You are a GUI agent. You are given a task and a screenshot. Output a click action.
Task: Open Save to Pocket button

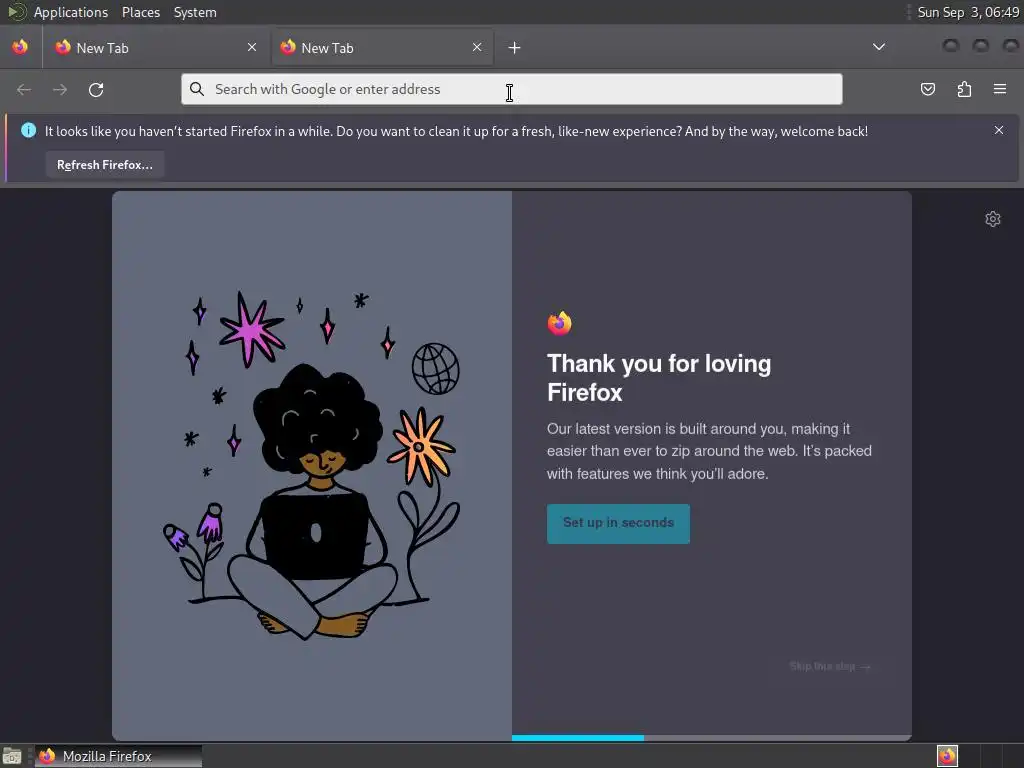point(928,89)
